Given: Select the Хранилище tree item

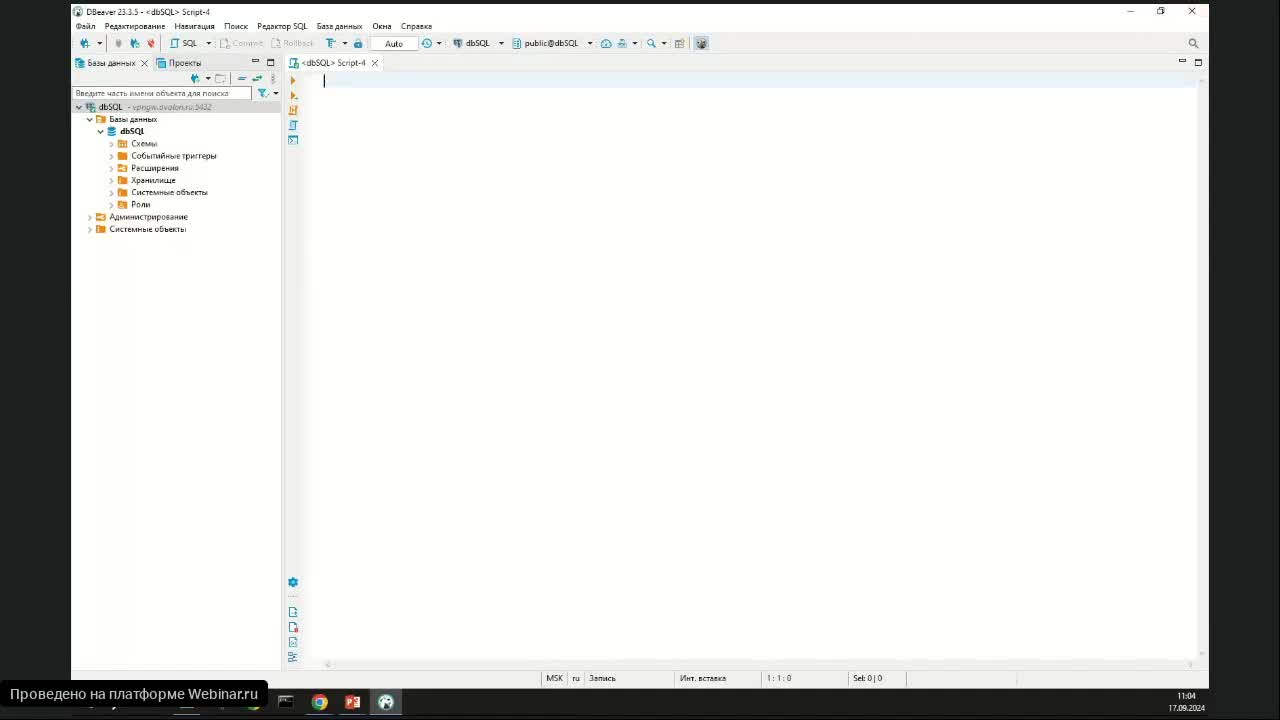Looking at the screenshot, I should 153,180.
